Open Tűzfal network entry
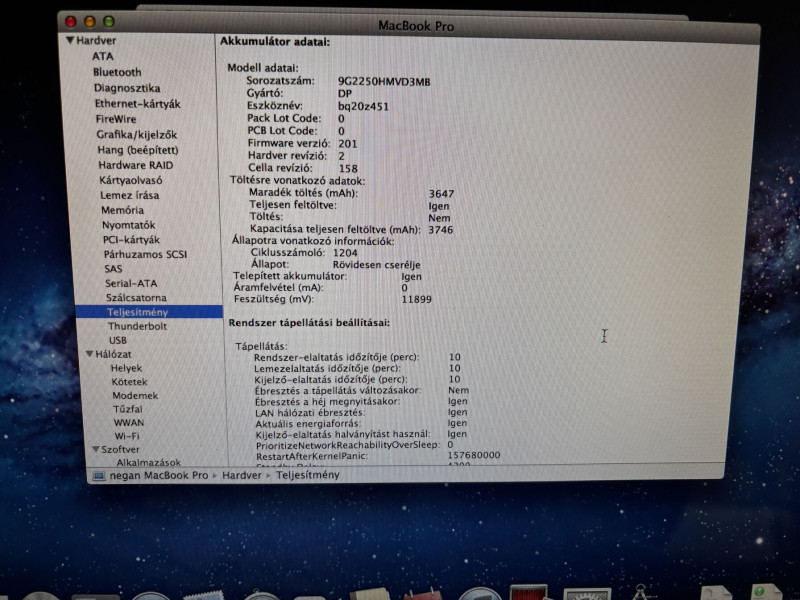800x600 pixels. coord(128,409)
